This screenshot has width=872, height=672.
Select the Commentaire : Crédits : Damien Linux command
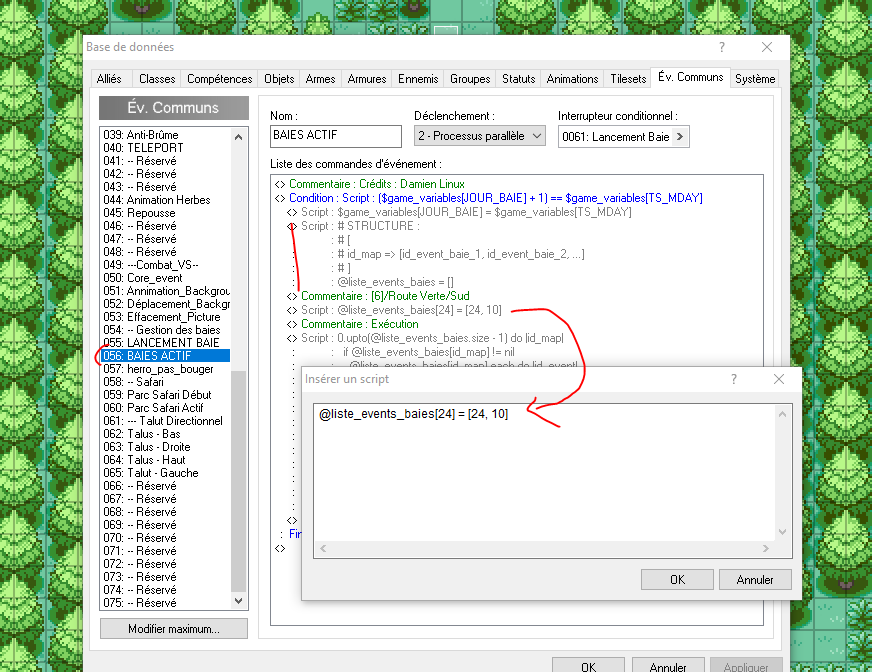tap(376, 184)
